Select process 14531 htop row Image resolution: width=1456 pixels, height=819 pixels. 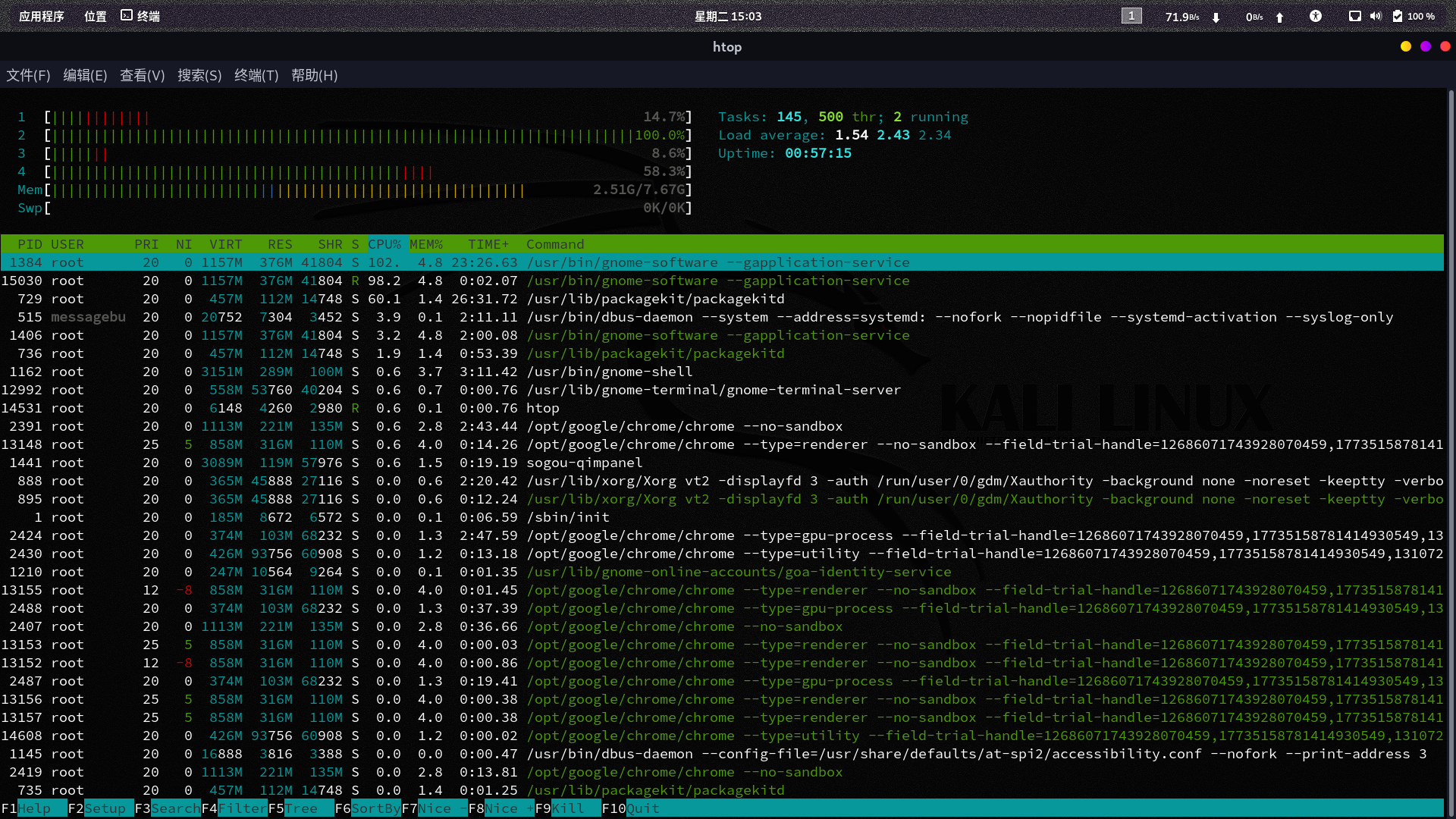tap(722, 408)
